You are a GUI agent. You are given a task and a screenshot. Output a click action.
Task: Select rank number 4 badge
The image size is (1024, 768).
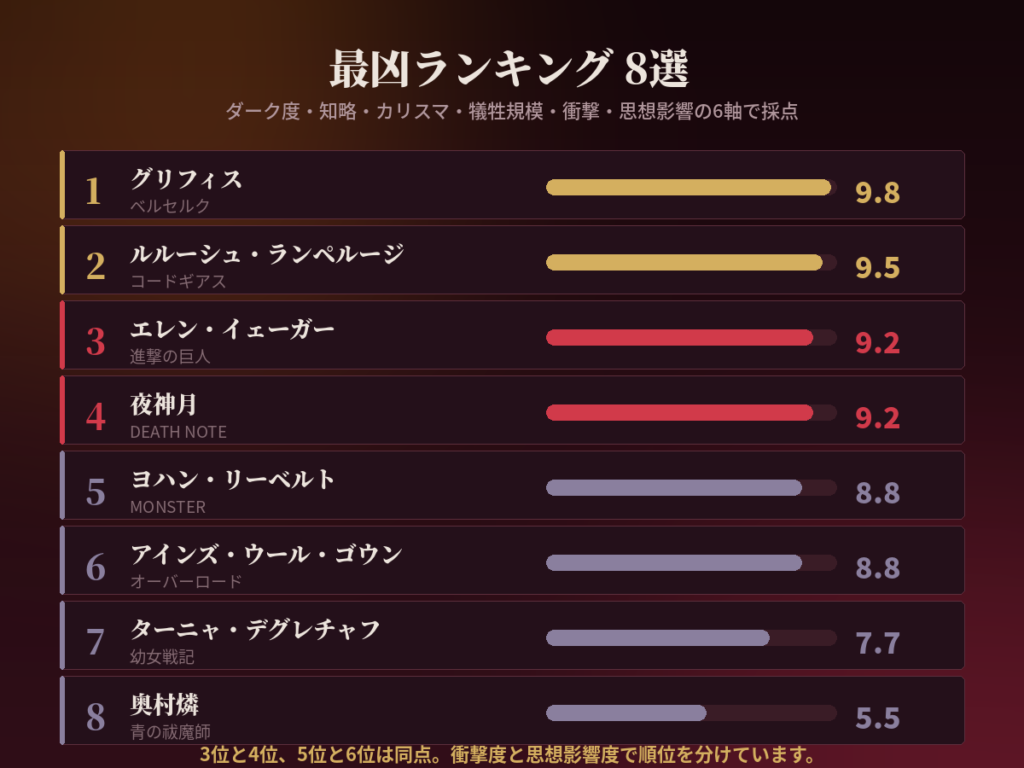[95, 417]
